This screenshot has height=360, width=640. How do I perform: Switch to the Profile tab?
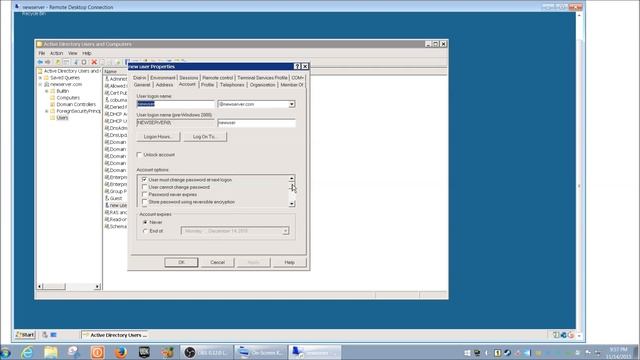tap(207, 85)
